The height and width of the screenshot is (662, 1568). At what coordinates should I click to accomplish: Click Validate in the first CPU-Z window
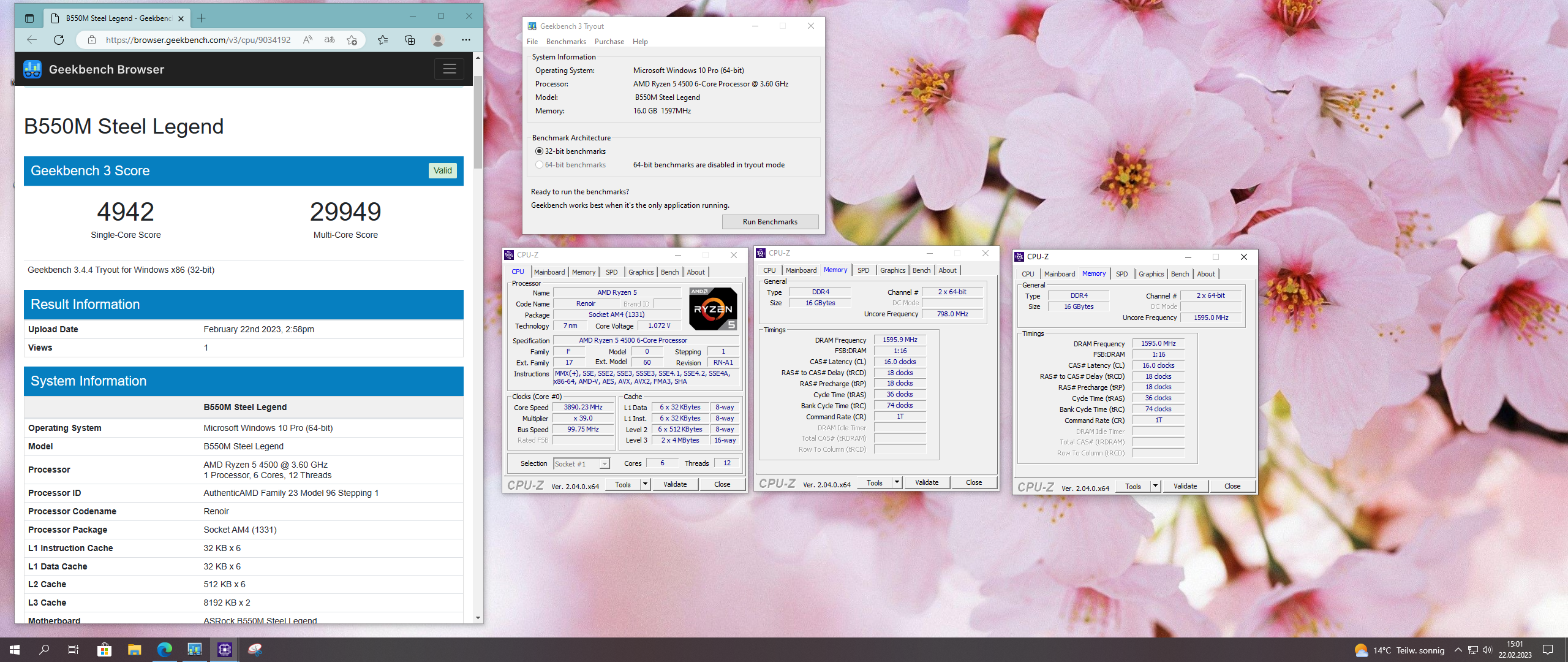pyautogui.click(x=675, y=485)
